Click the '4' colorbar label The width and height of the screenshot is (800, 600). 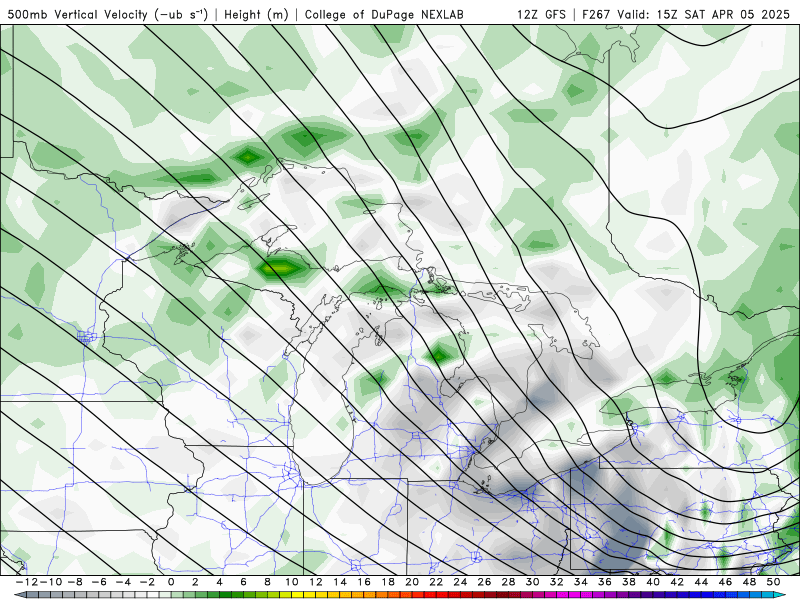pyautogui.click(x=219, y=582)
